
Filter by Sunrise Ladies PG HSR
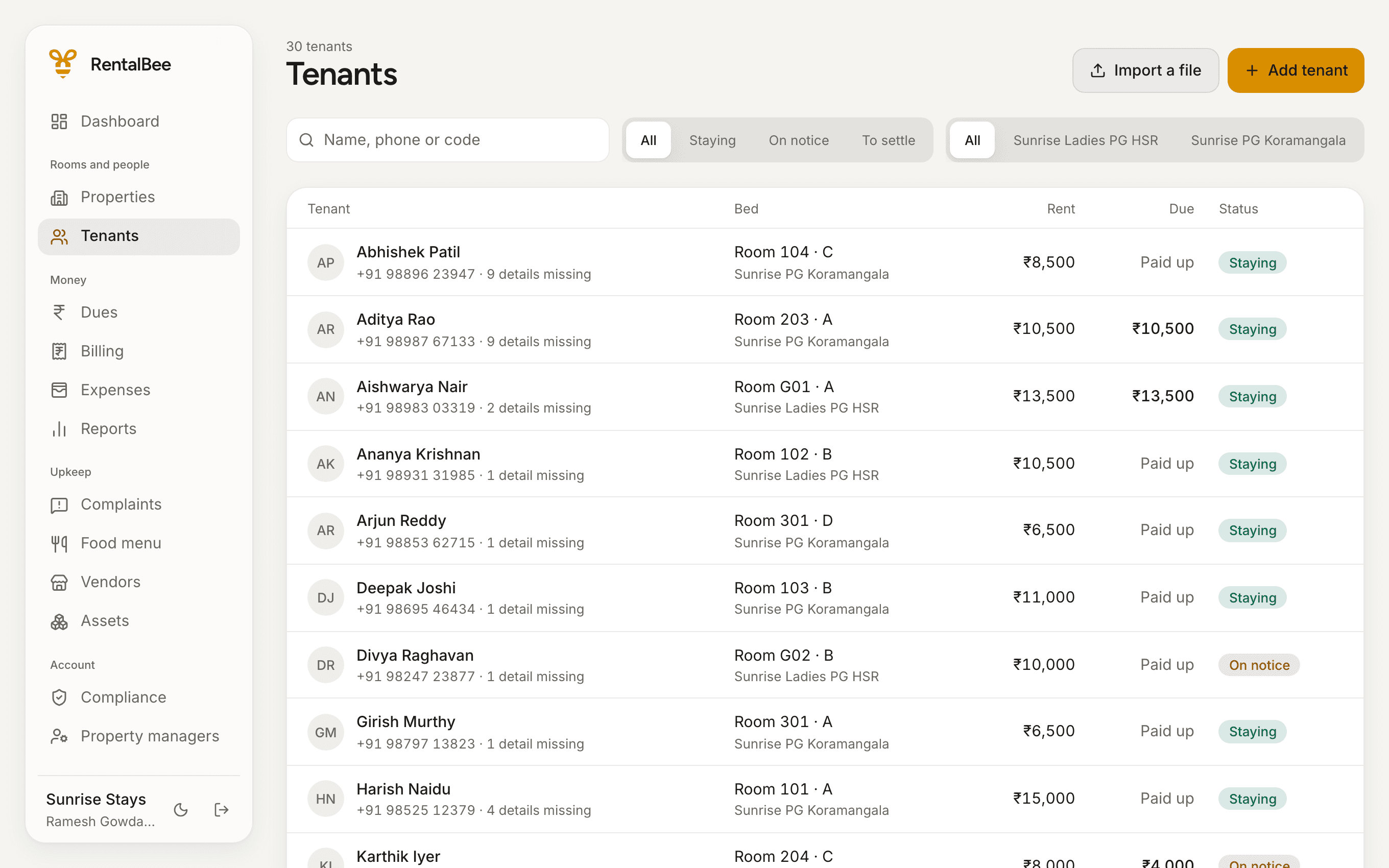[1085, 140]
